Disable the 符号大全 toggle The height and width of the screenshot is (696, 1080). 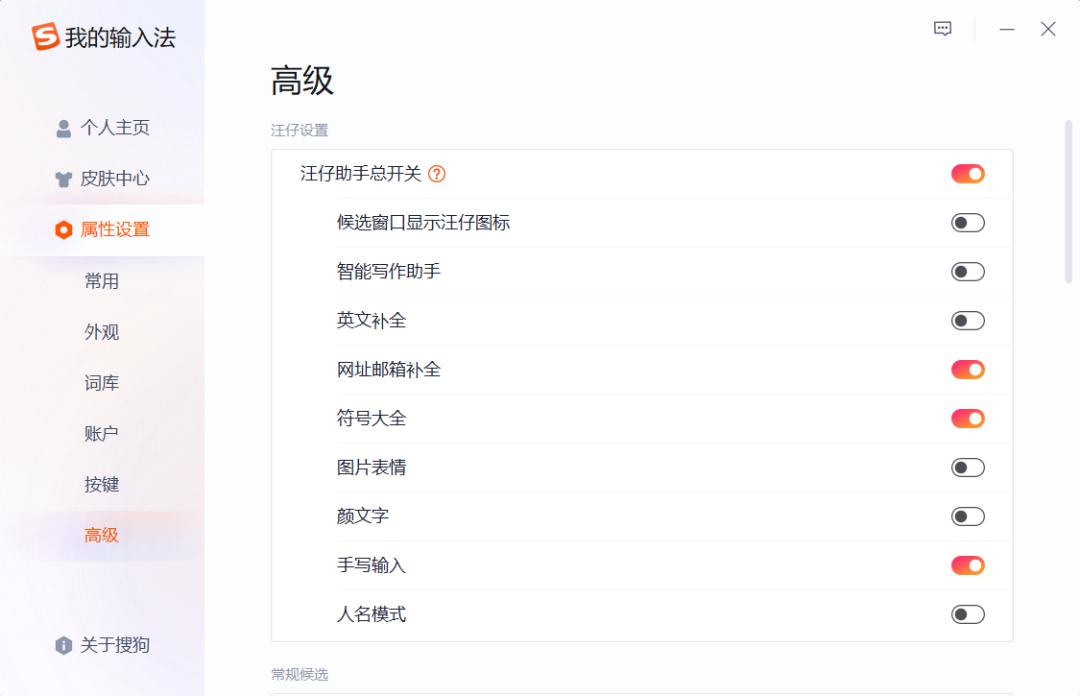[x=967, y=418]
